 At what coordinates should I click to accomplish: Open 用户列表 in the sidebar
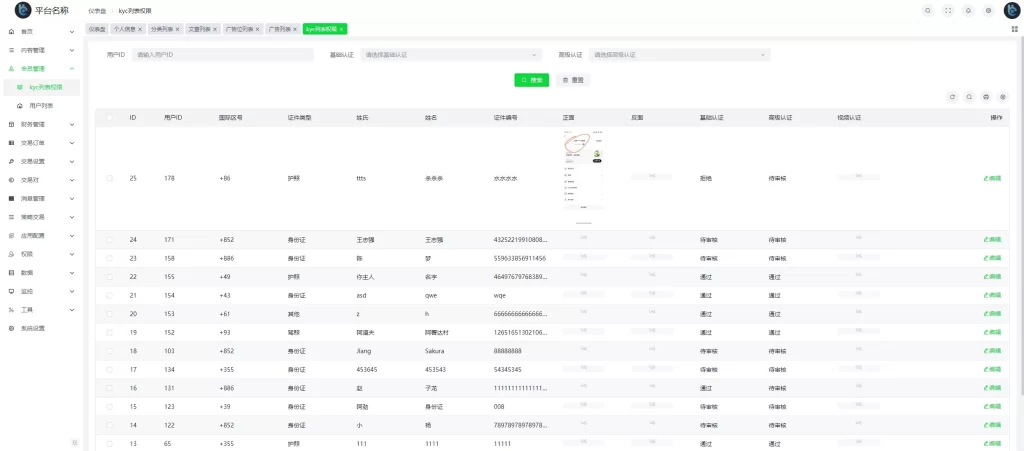tap(42, 106)
